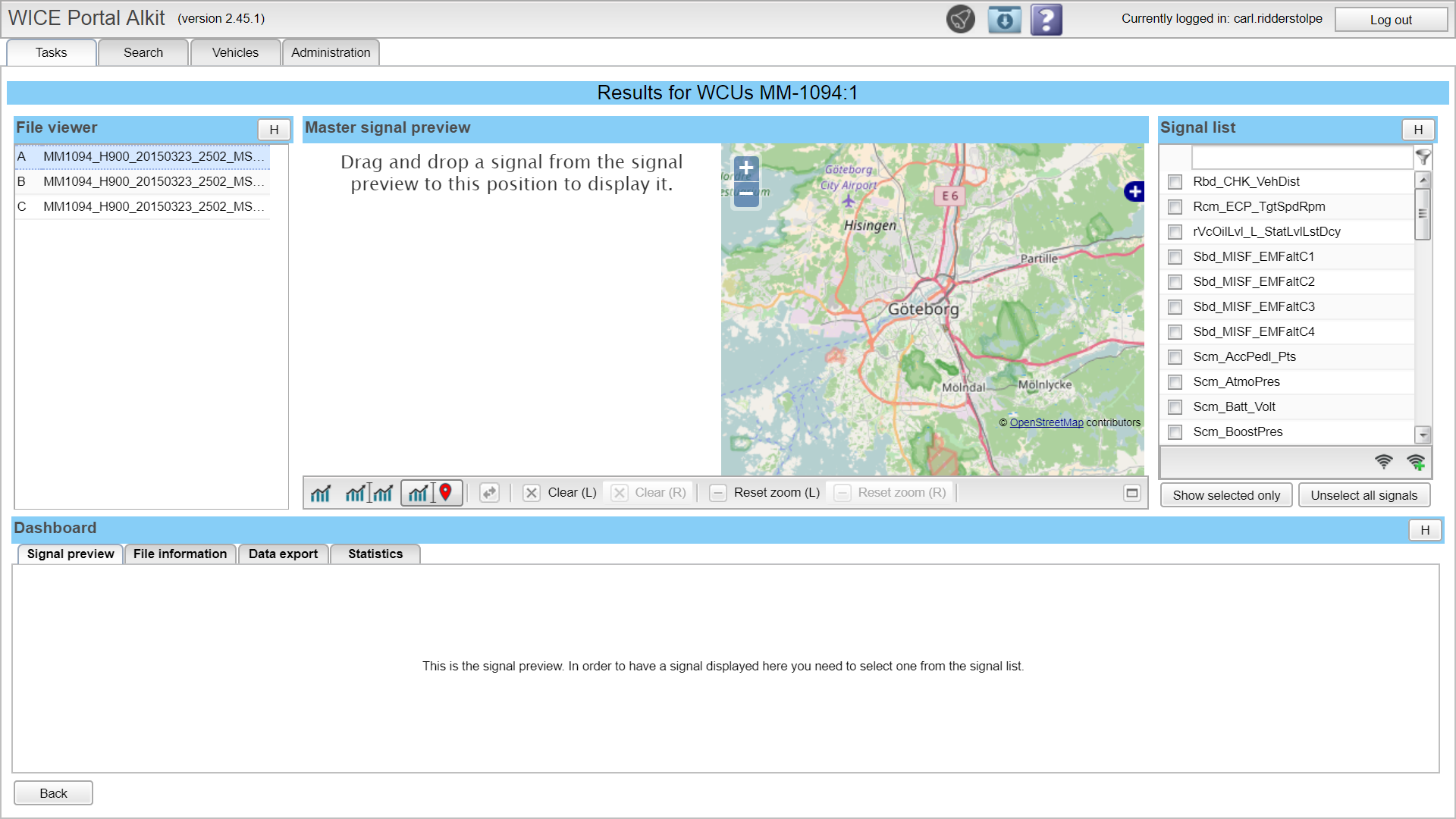Collapse Signal list panel with H button
Viewport: 1456px width, 819px height.
point(1417,130)
